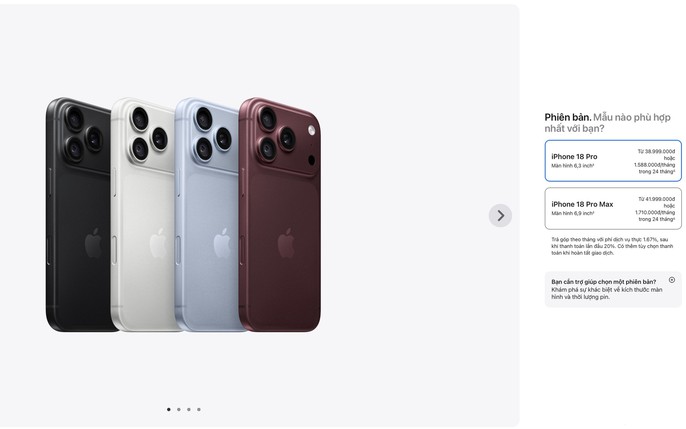Jump to second gallery slide dot
The height and width of the screenshot is (429, 686).
click(x=178, y=409)
